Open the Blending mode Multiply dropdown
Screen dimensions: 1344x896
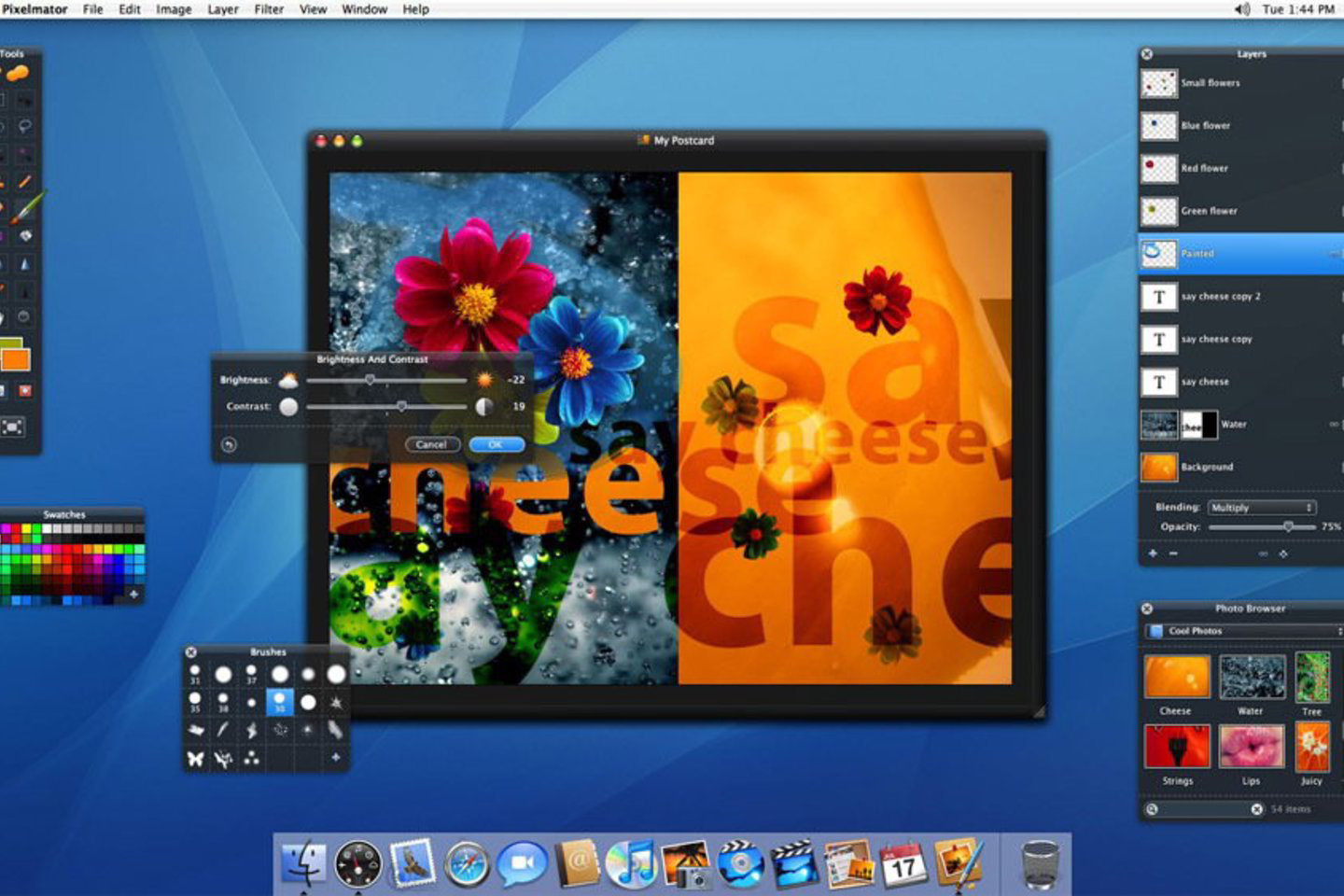[1263, 508]
